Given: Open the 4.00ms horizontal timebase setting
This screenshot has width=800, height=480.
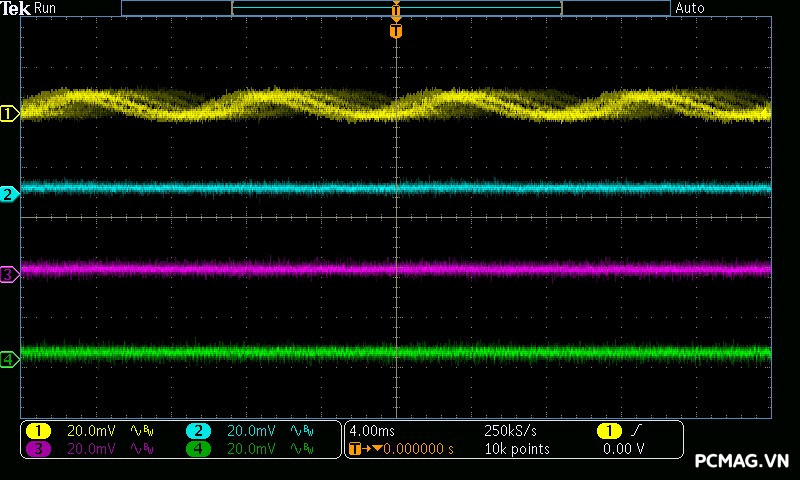Looking at the screenshot, I should coord(373,431).
